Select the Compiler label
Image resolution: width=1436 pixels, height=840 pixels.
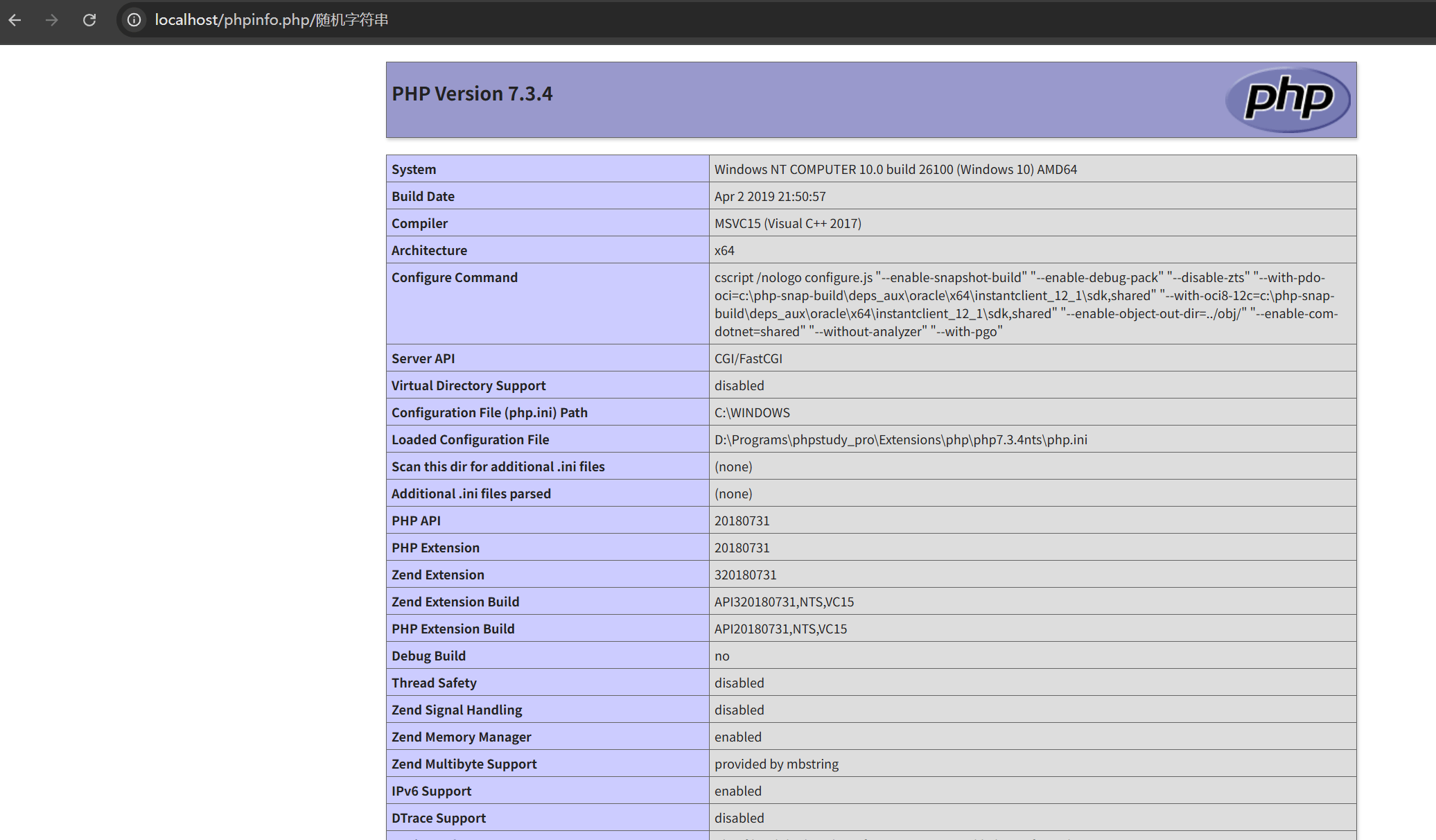[419, 223]
